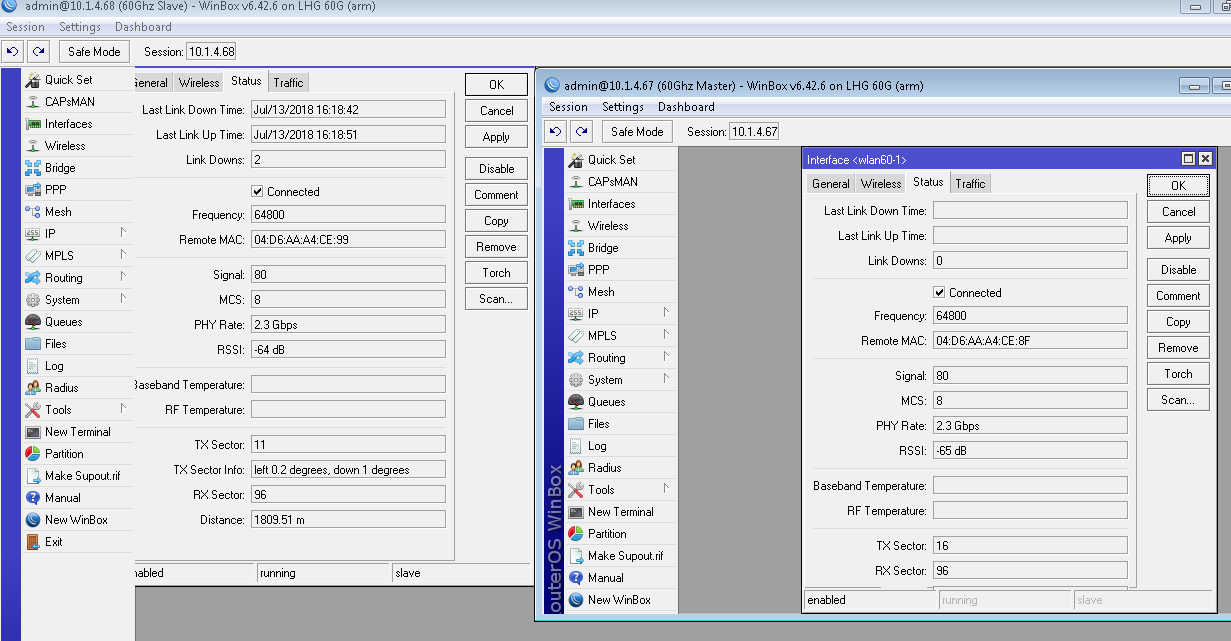Click the Interfaces icon in the Slave sidebar

tap(33, 124)
